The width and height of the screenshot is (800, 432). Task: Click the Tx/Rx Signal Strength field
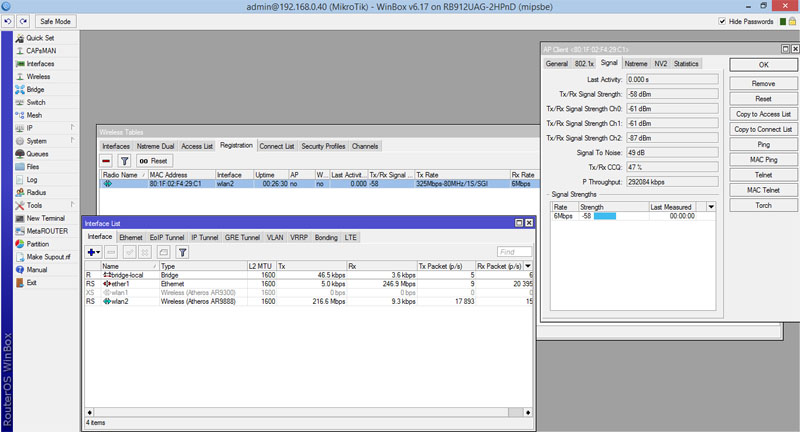672,94
